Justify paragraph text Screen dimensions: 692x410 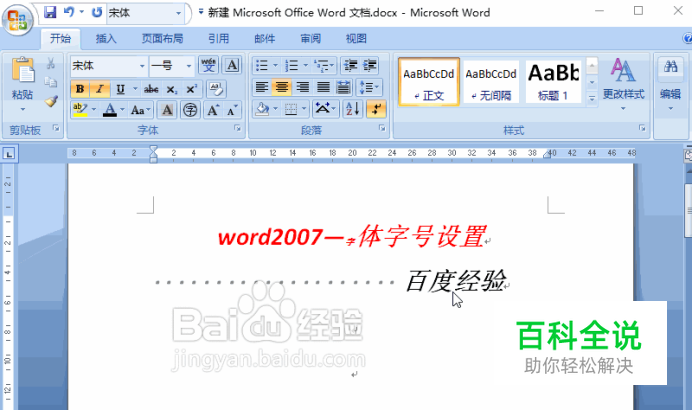tap(323, 87)
